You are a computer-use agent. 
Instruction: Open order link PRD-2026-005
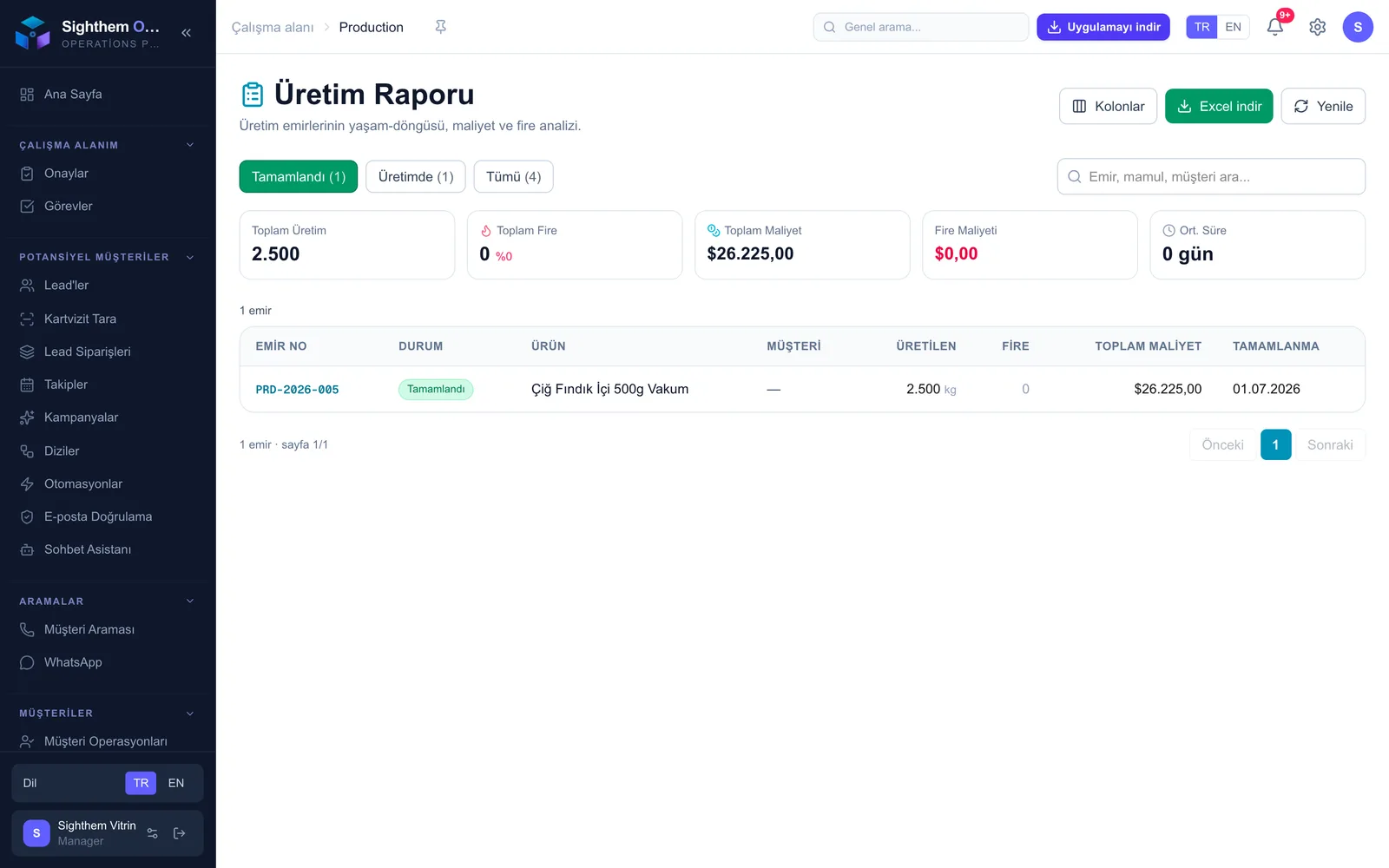297,390
